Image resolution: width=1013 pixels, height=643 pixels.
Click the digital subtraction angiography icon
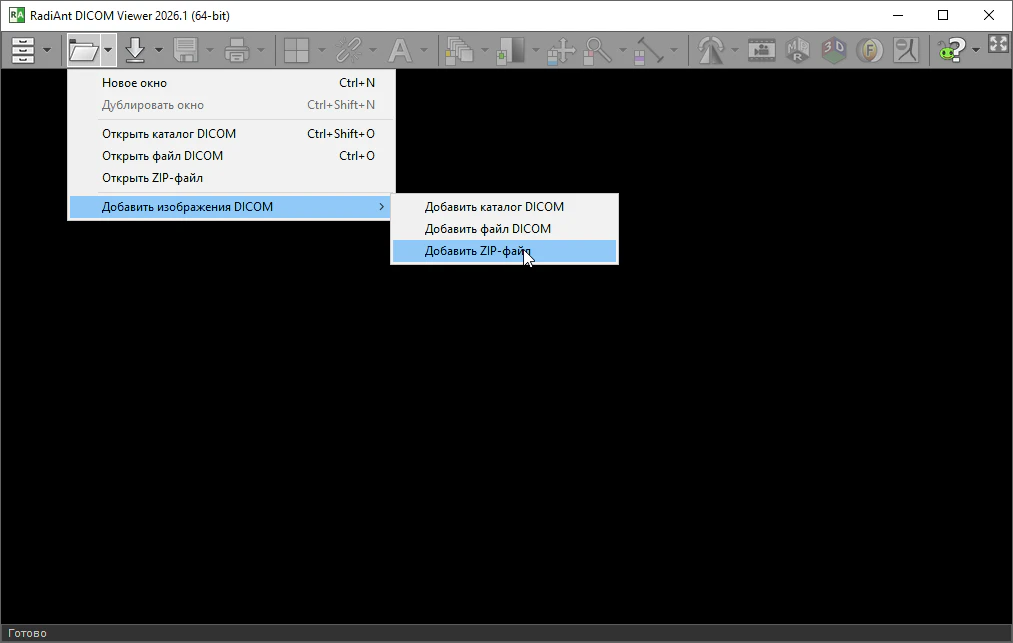[x=906, y=50]
